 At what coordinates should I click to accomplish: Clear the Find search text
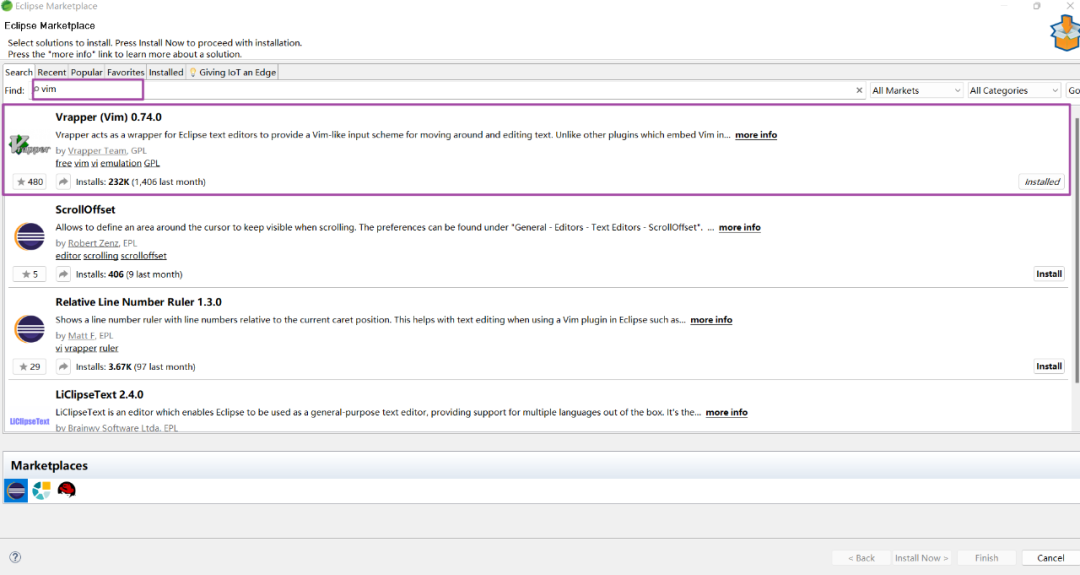pos(859,90)
